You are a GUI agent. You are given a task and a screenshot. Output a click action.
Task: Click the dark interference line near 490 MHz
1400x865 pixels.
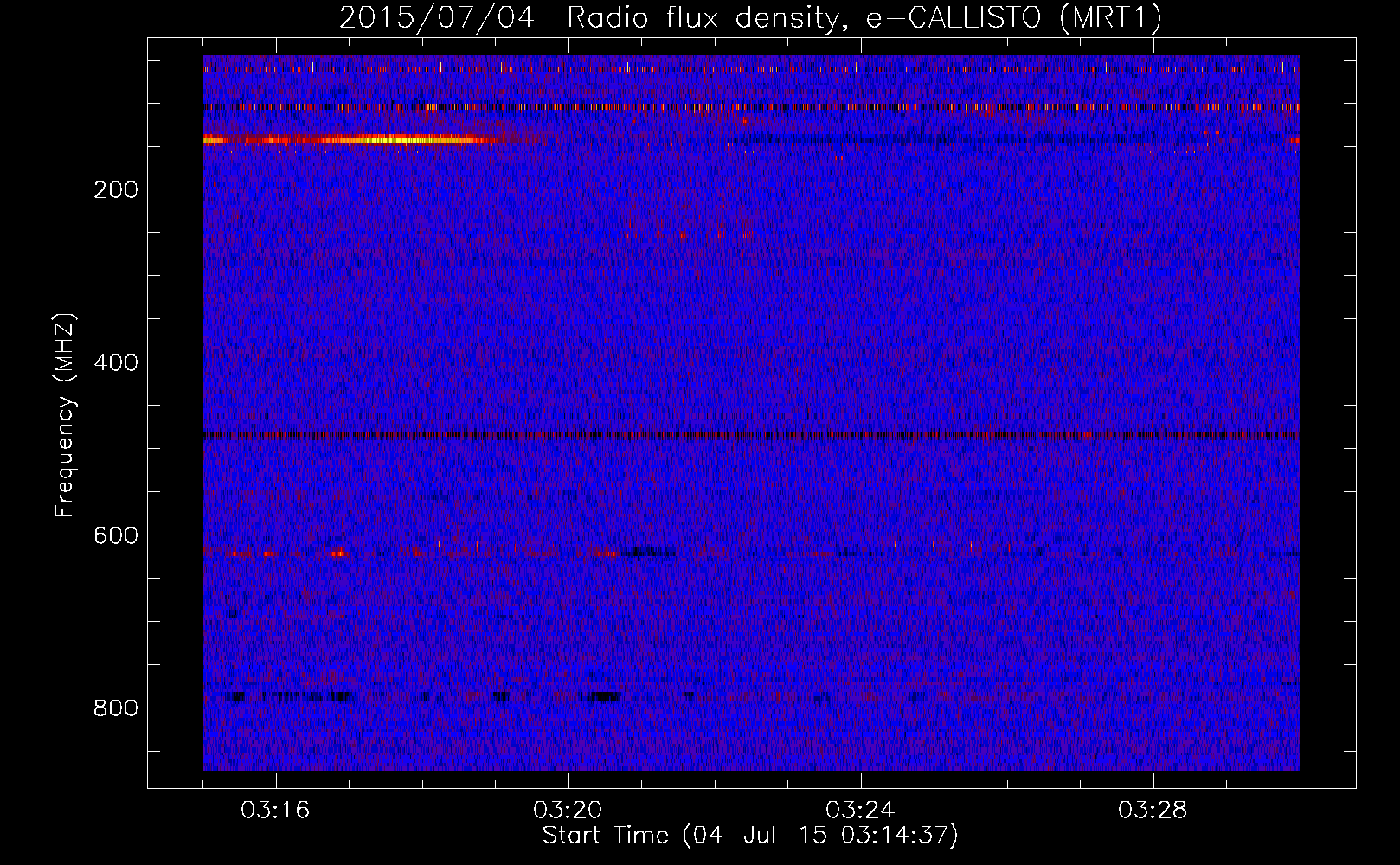click(x=751, y=435)
